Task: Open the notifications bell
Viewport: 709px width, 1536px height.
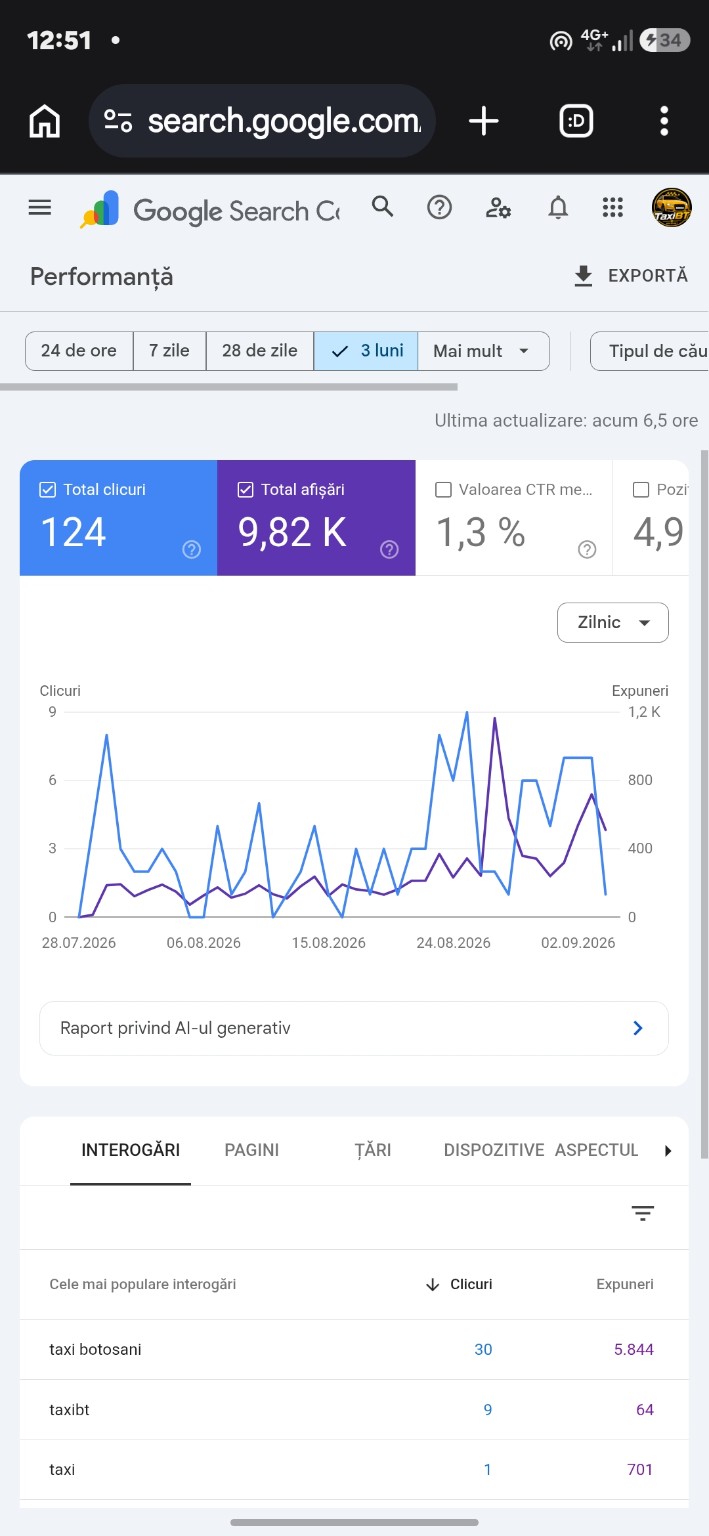Action: (x=558, y=207)
